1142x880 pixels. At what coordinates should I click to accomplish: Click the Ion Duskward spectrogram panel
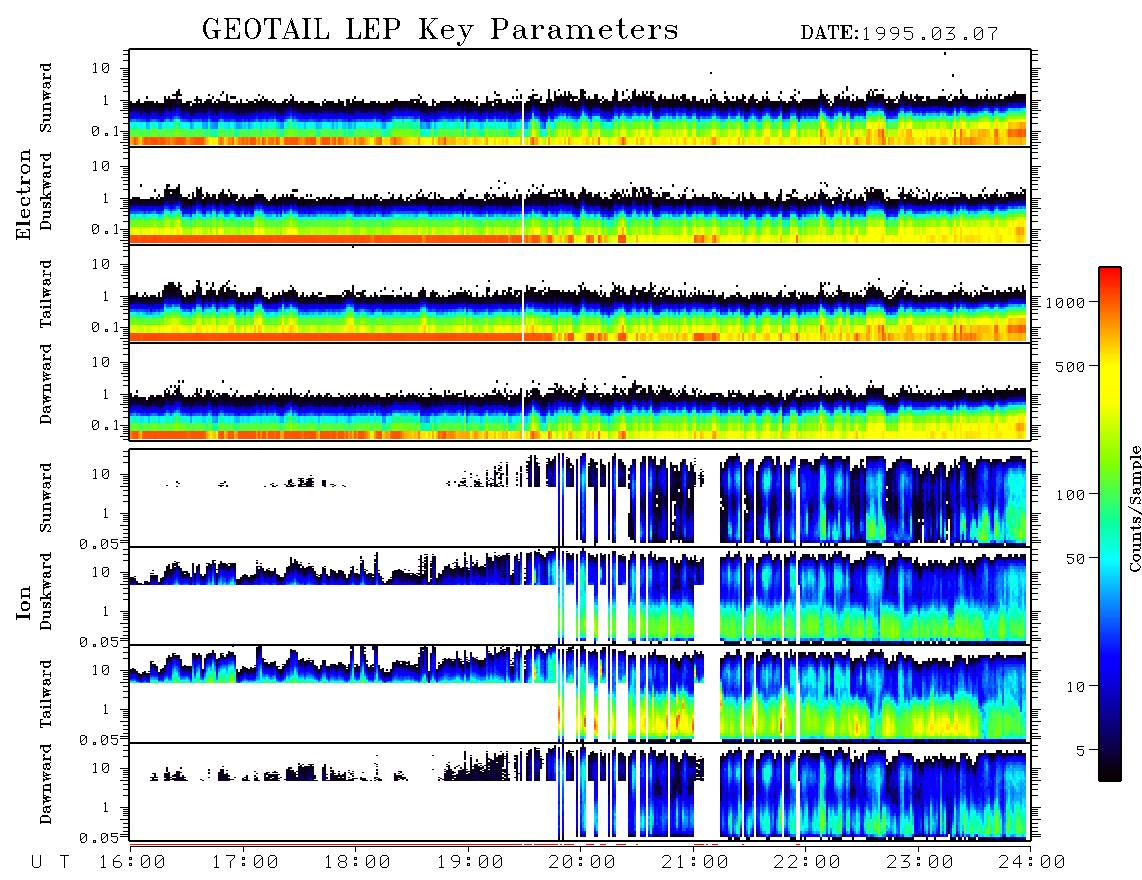click(x=580, y=595)
